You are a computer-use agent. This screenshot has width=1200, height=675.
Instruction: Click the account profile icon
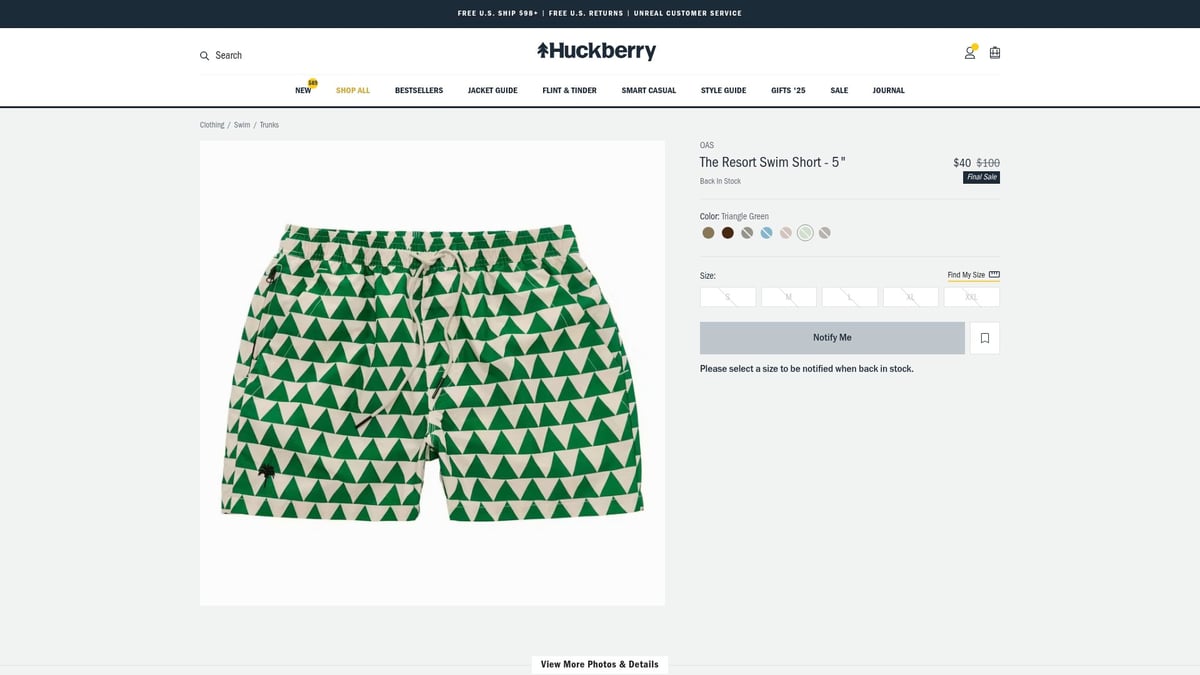[969, 53]
